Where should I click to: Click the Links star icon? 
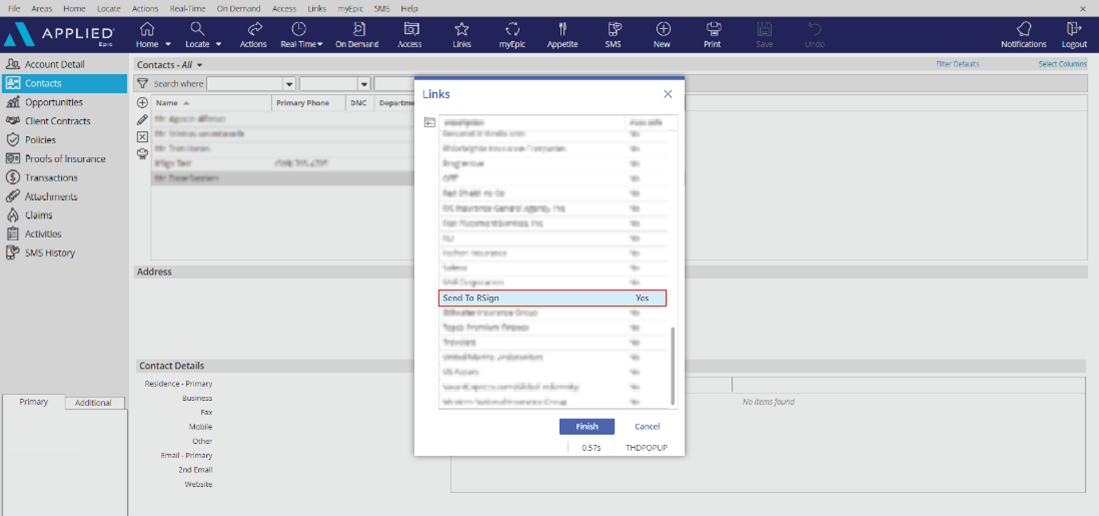click(x=461, y=29)
